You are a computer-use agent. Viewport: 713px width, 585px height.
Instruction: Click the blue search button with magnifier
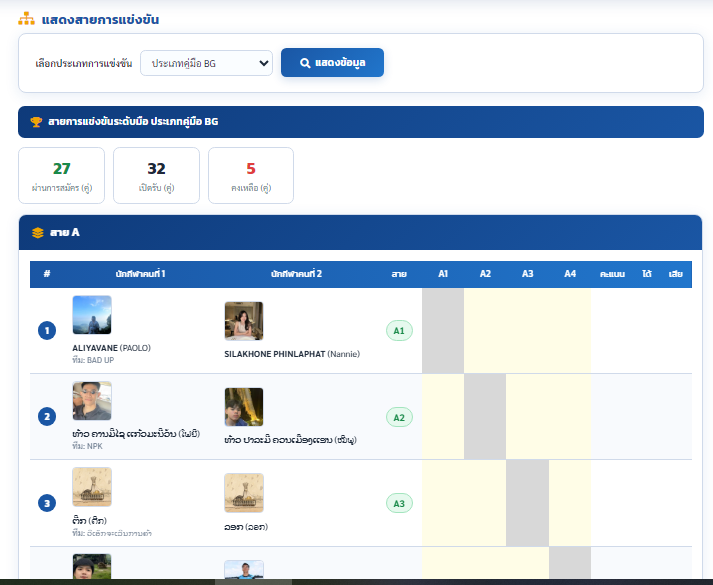332,63
